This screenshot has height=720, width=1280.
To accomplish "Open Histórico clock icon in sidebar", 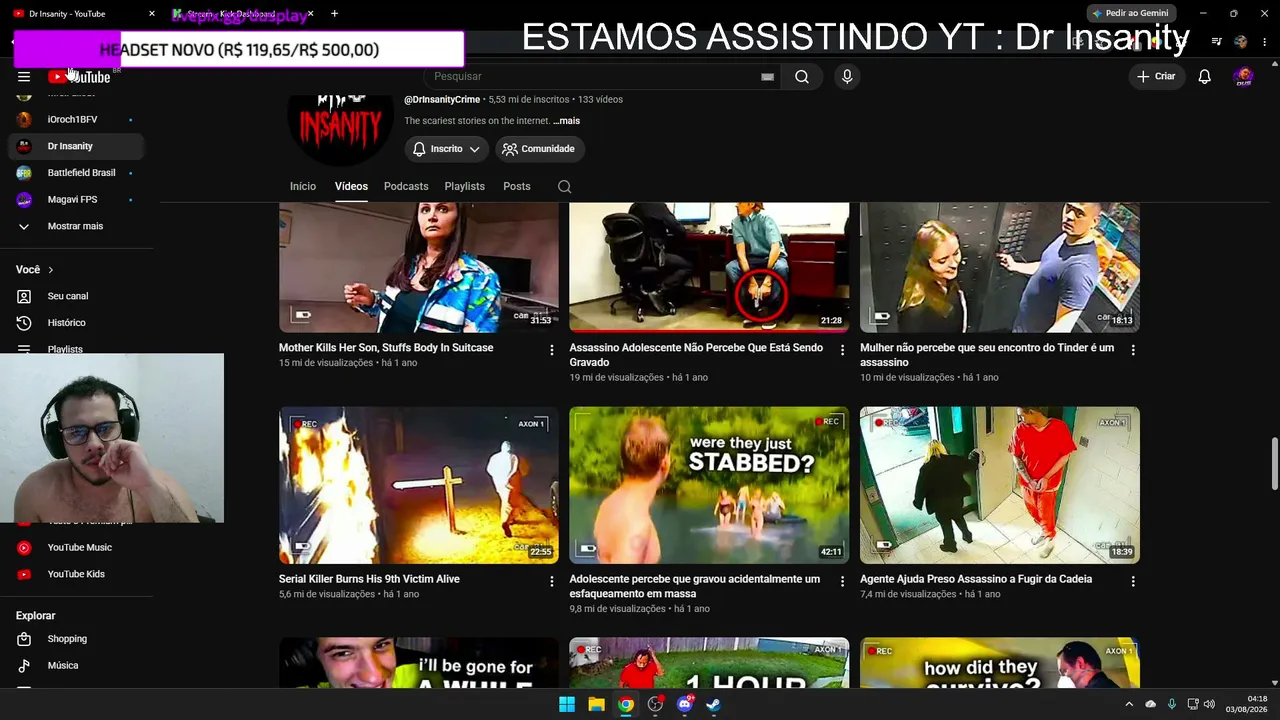I will [24, 323].
